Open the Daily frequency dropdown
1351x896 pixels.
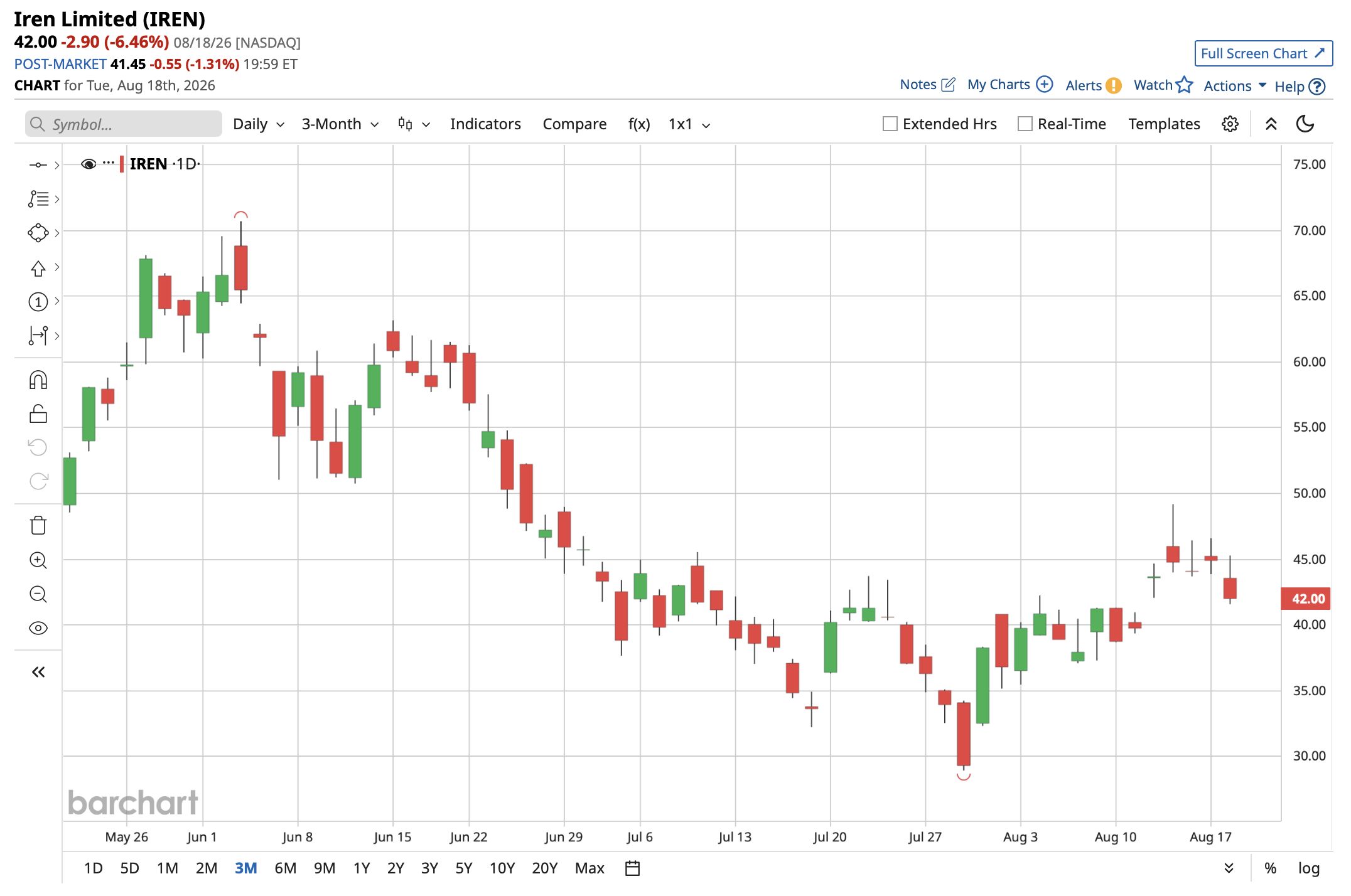point(259,124)
